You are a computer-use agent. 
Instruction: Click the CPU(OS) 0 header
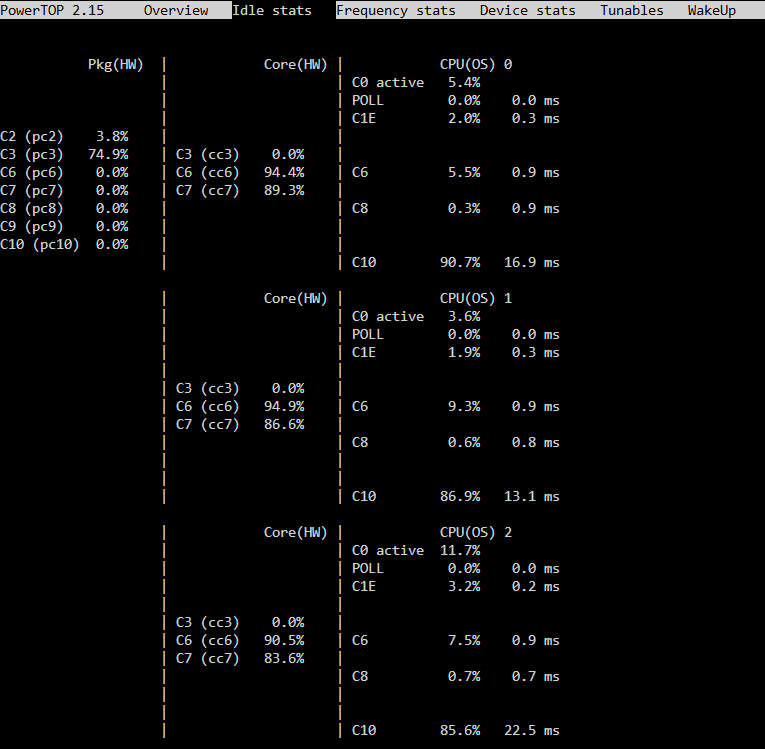(476, 64)
